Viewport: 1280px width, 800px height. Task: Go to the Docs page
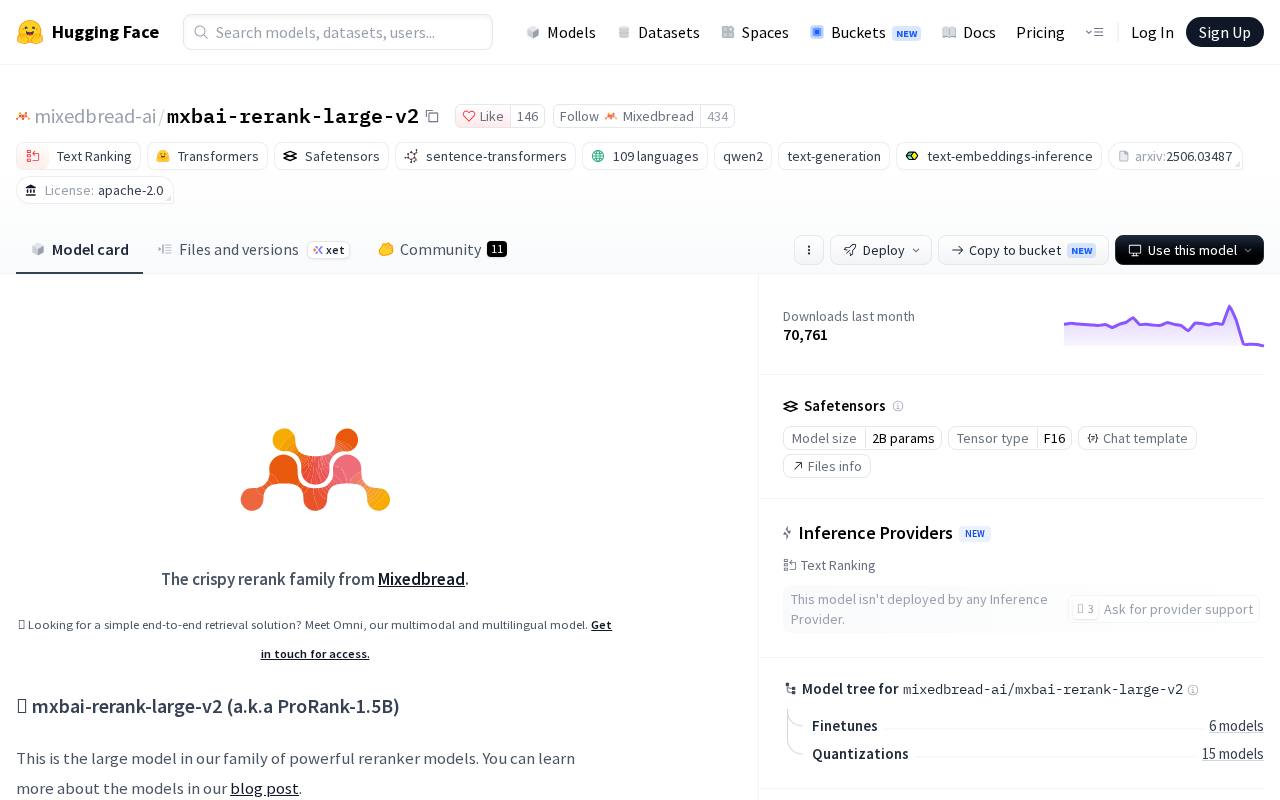[x=969, y=32]
